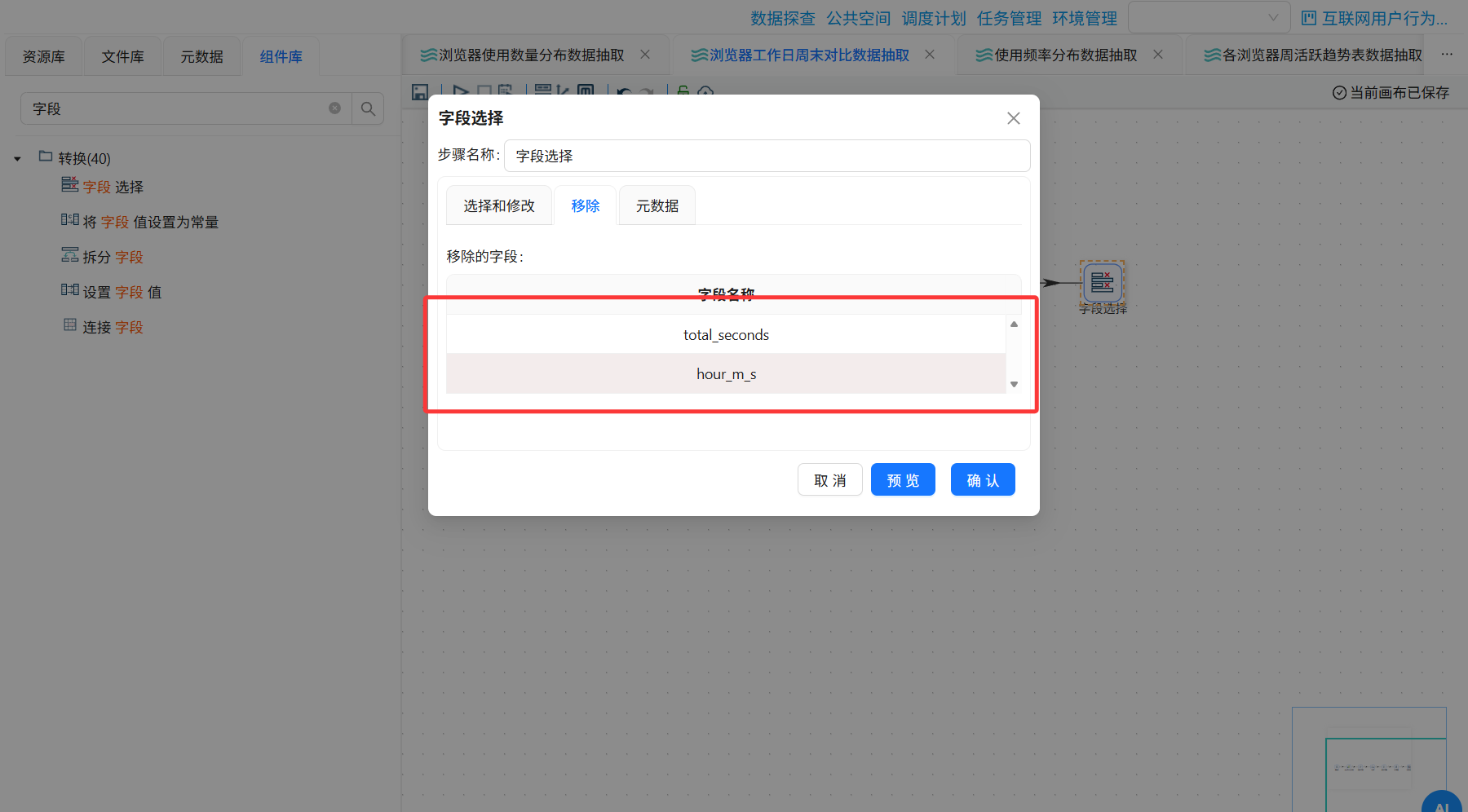1468x812 pixels.
Task: Select the hour_m_s row
Action: point(726,373)
